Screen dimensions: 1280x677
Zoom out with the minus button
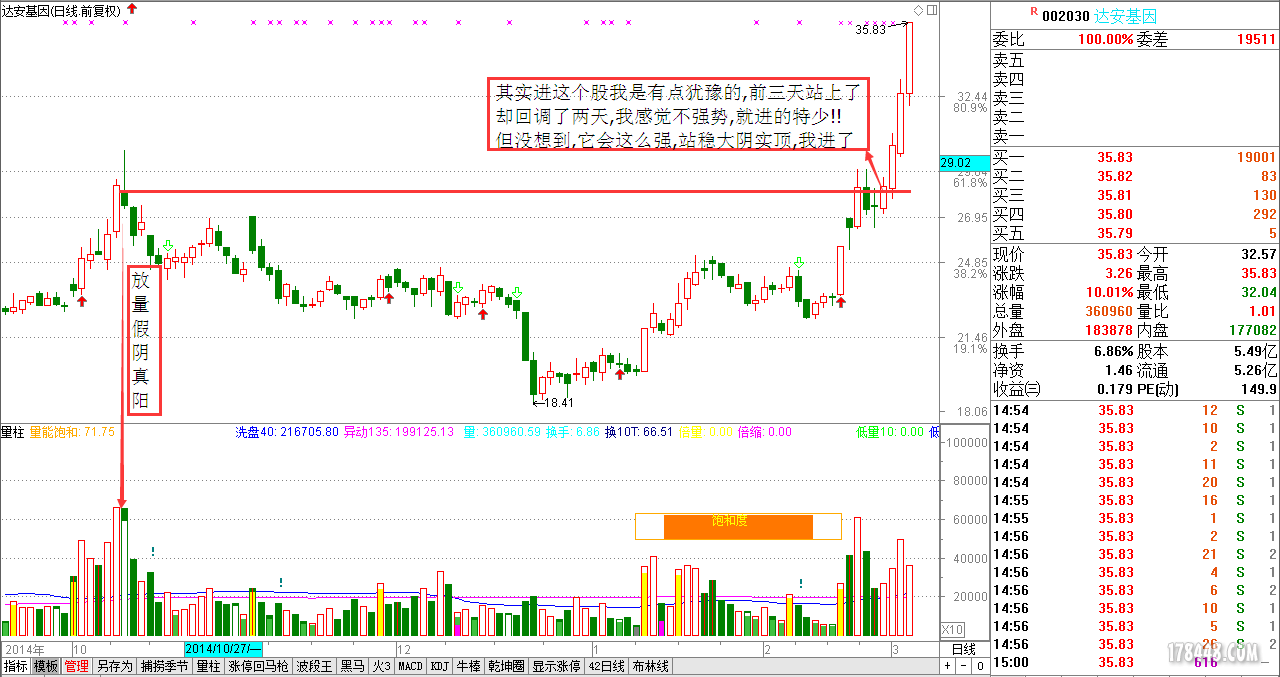tap(962, 666)
